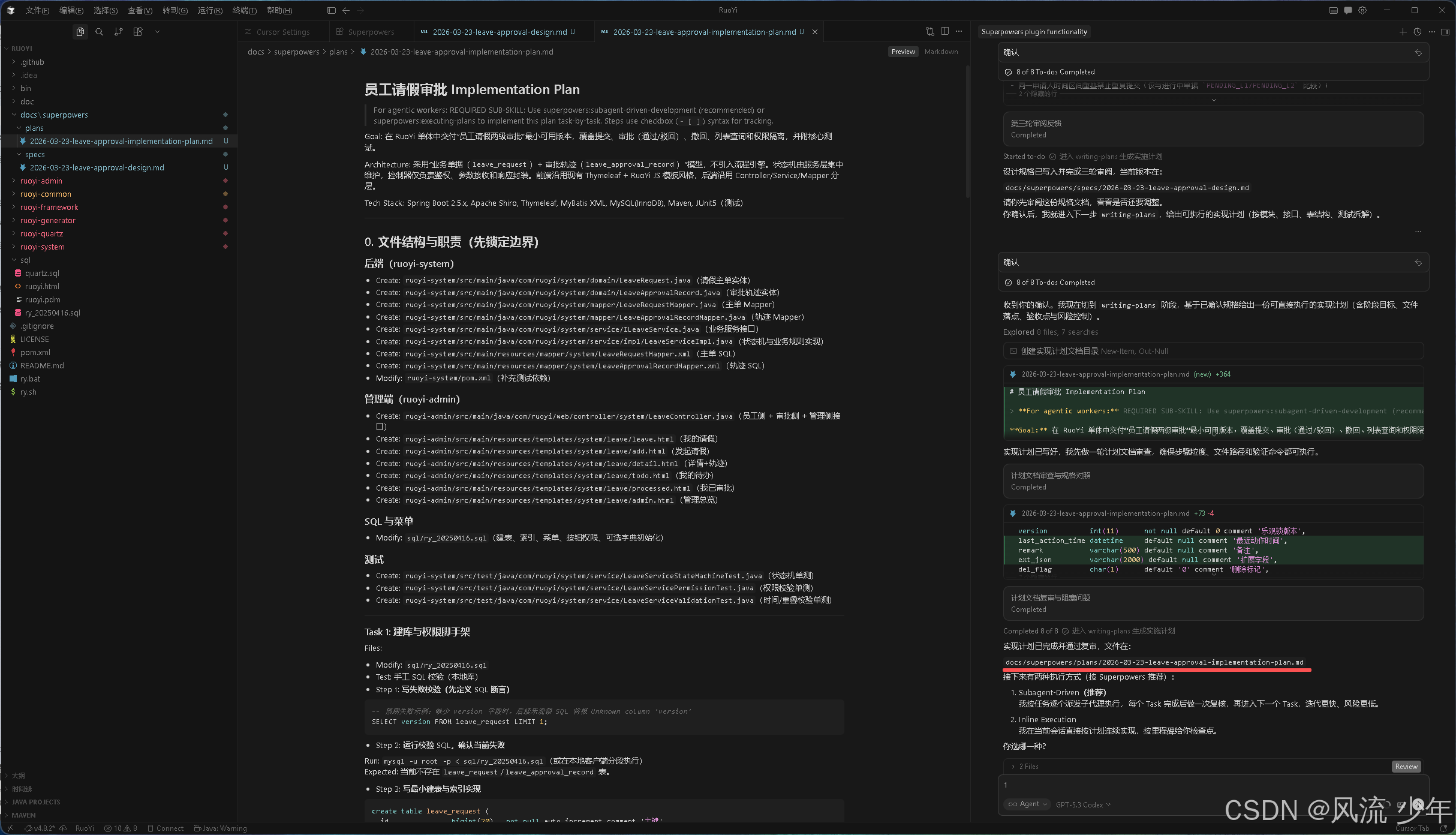This screenshot has height=835, width=1456.
Task: Expand the 2 Files changed list
Action: [x=1025, y=767]
